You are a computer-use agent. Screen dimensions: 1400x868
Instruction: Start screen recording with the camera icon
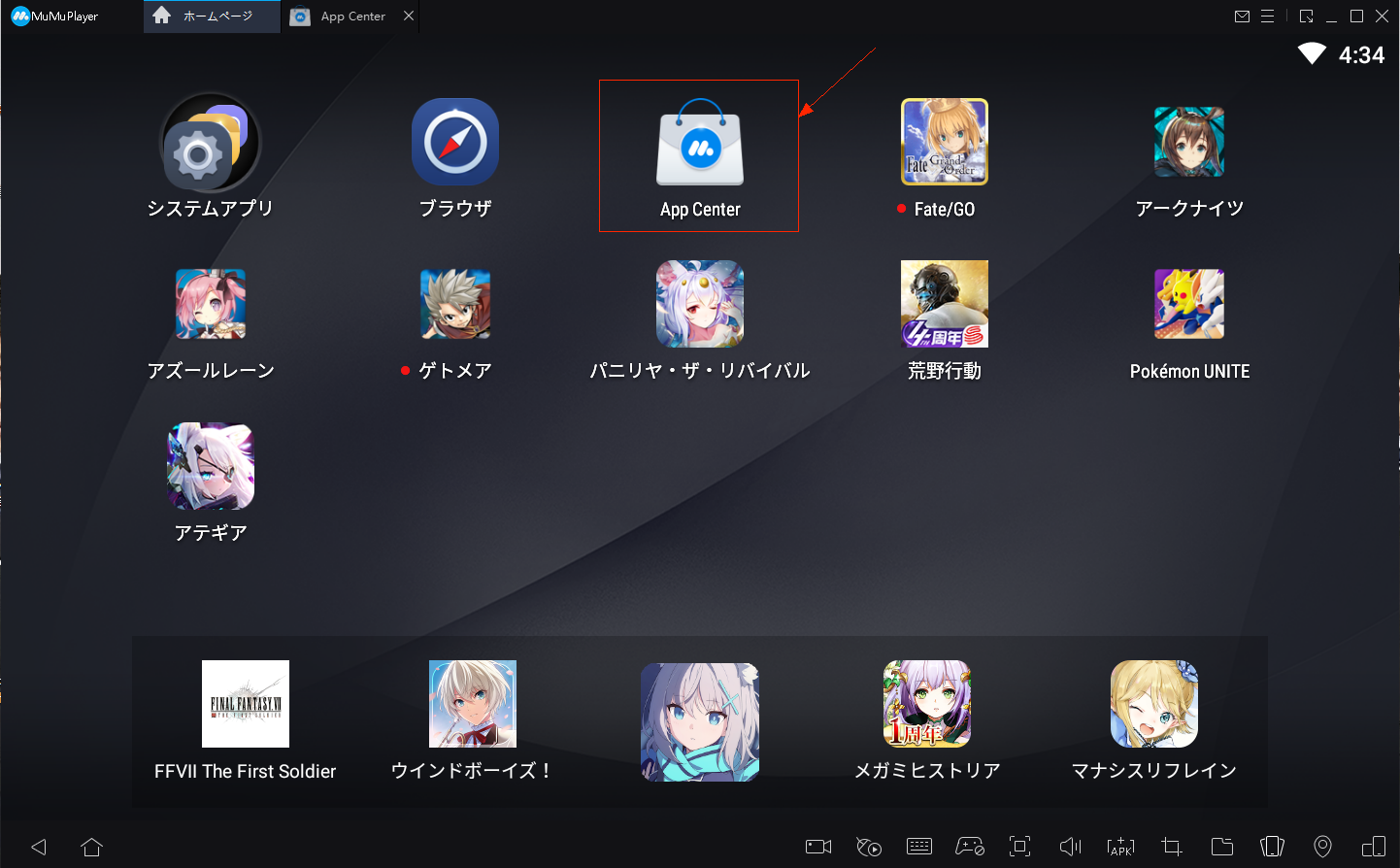(x=818, y=847)
